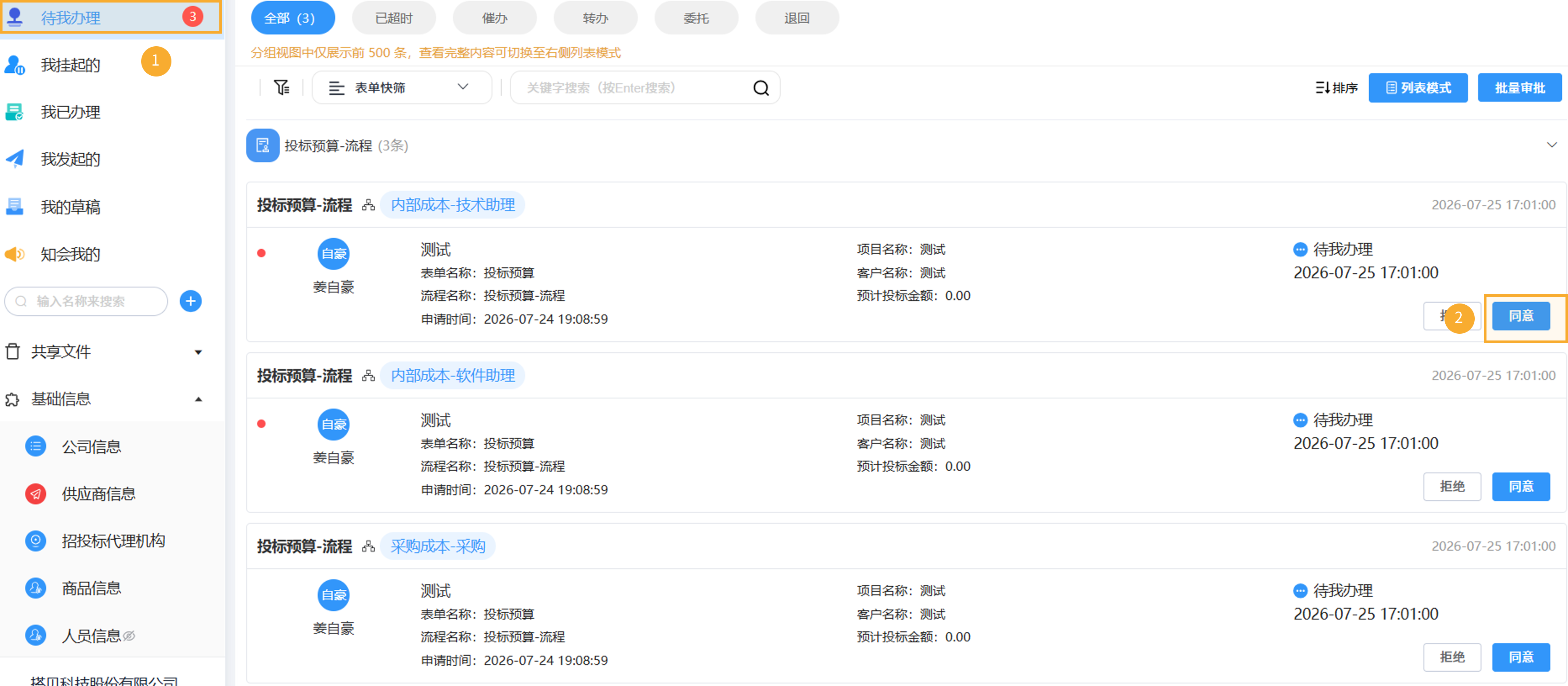Open 招投标代理机构 in the sidebar
Viewport: 1568px width, 686px height.
coord(113,541)
